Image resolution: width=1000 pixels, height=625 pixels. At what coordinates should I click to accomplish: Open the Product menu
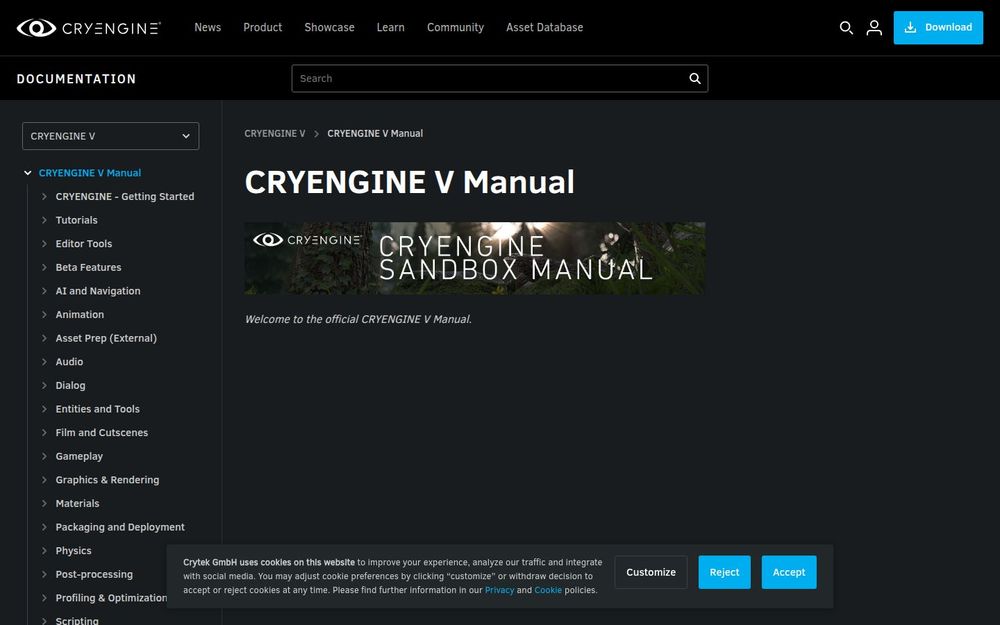[262, 27]
